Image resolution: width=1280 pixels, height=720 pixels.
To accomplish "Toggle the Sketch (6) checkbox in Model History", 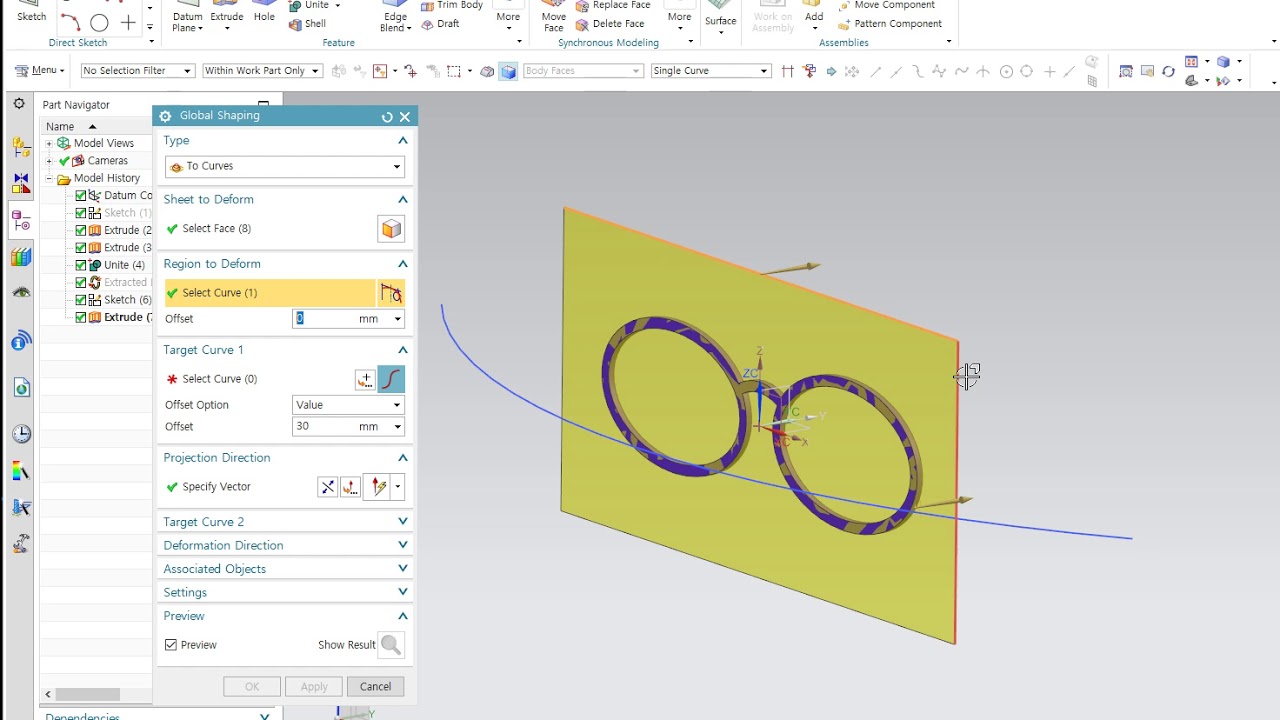I will point(81,300).
